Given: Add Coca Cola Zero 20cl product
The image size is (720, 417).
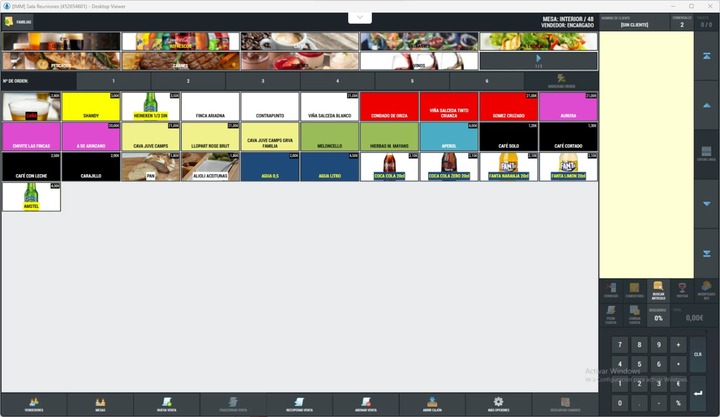Looking at the screenshot, I should click(449, 167).
